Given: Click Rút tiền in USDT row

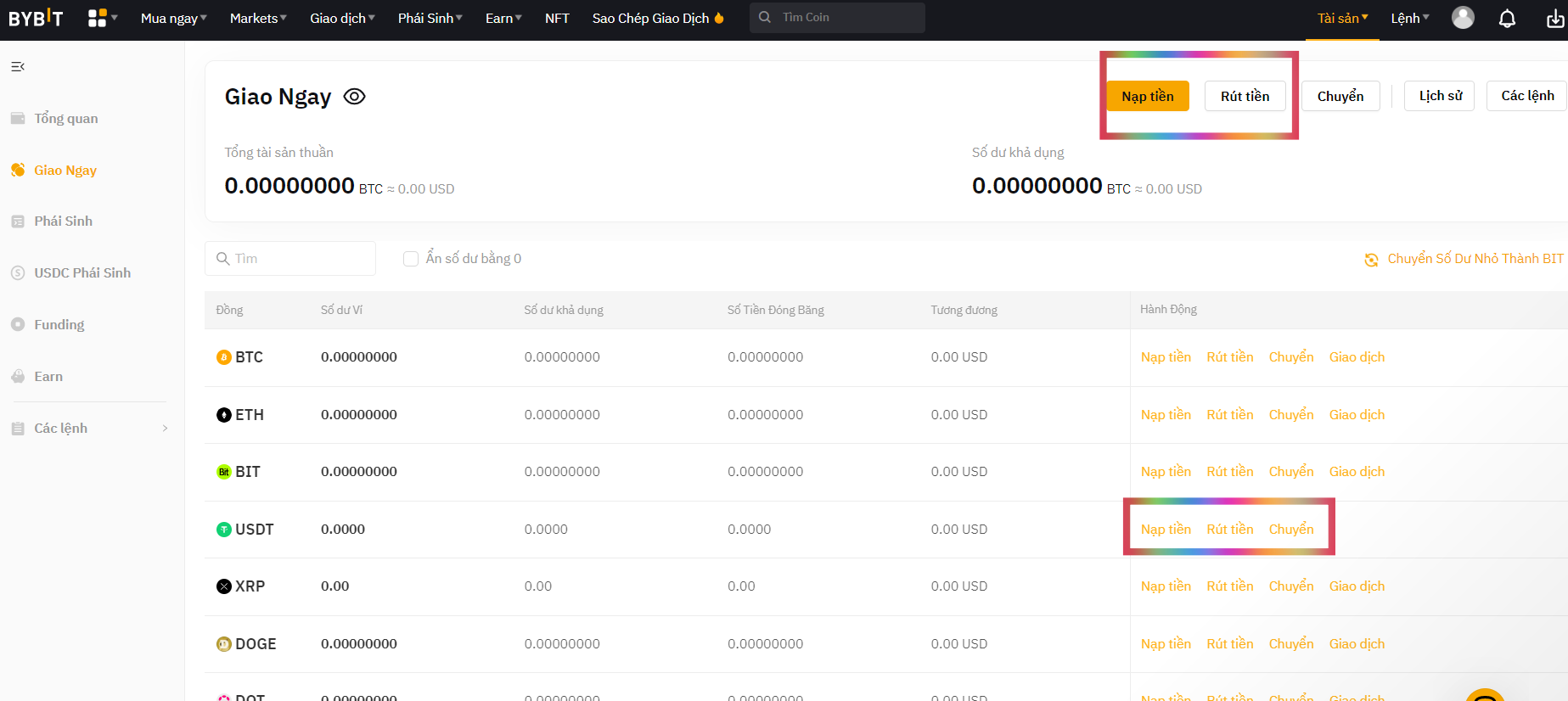Looking at the screenshot, I should 1230,530.
